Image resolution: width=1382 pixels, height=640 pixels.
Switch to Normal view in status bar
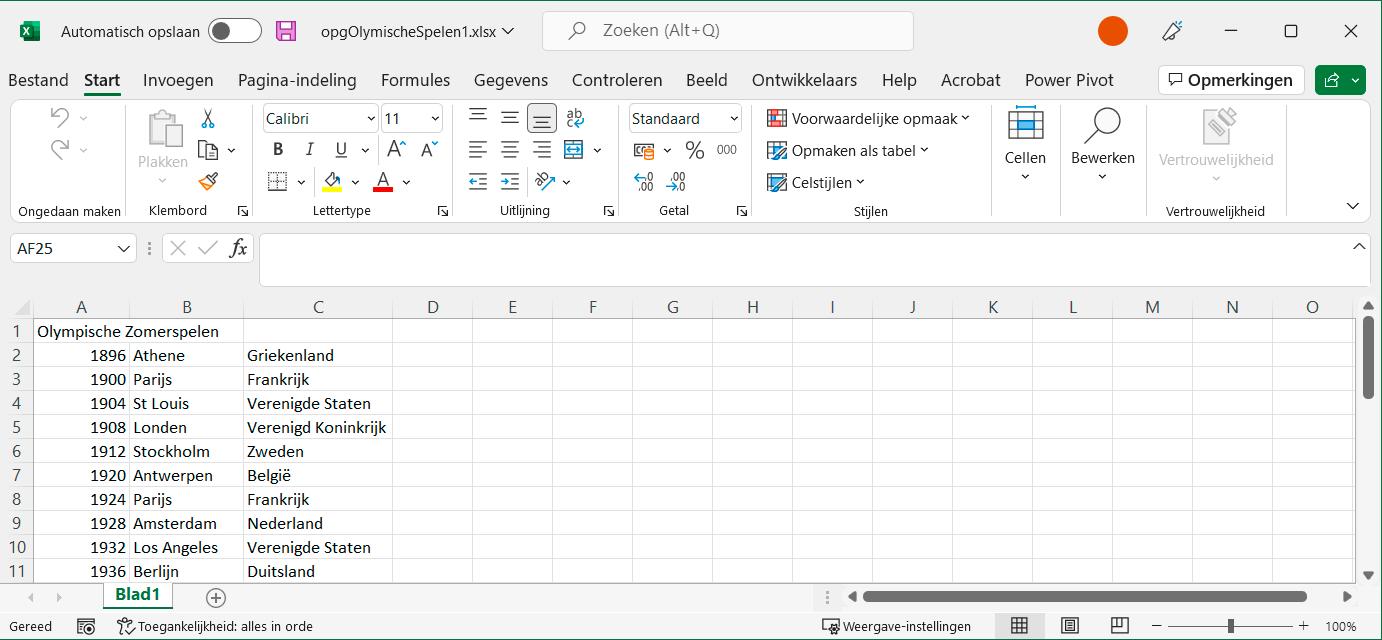[x=1019, y=626]
